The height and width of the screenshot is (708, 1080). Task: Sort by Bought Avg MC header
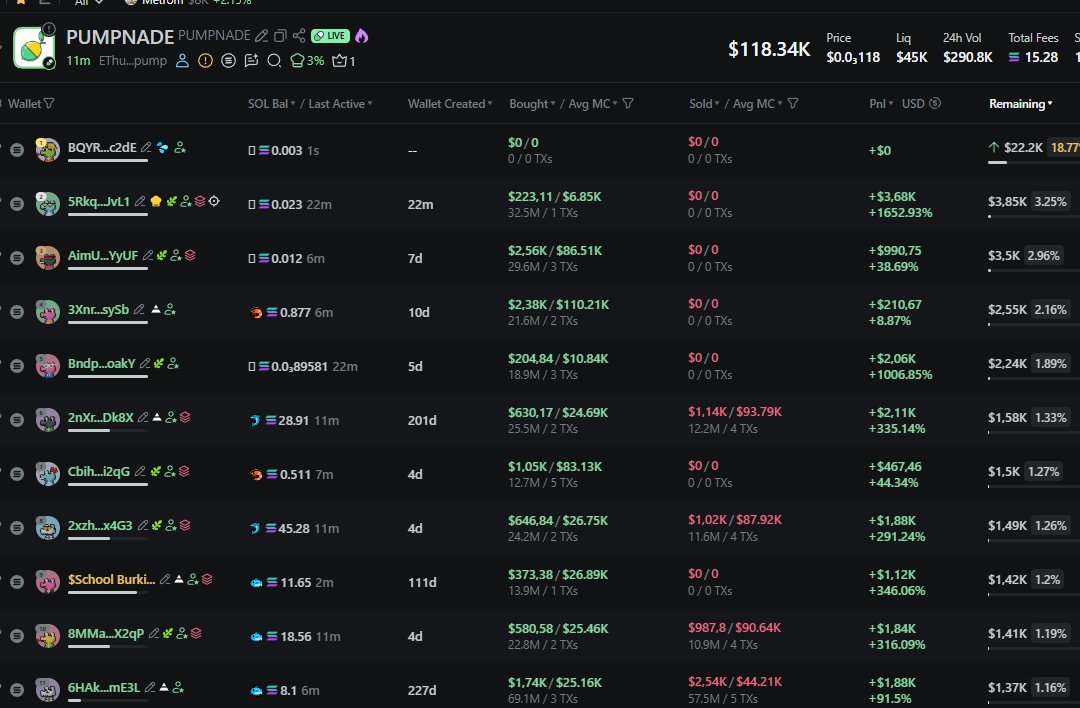pos(592,103)
